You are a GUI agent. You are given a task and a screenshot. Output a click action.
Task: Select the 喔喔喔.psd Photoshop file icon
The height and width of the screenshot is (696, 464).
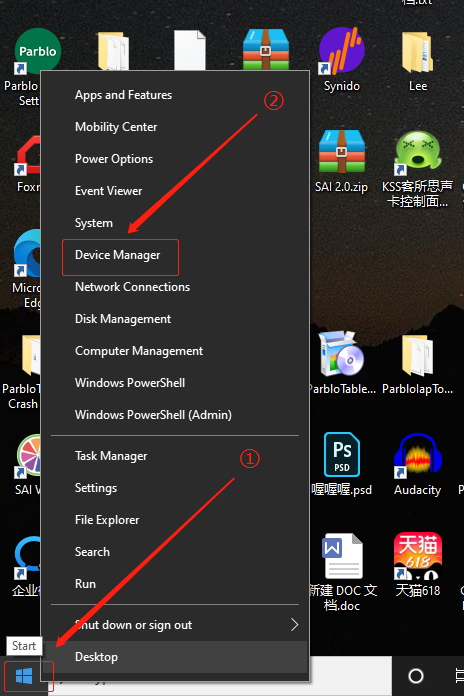tap(341, 455)
